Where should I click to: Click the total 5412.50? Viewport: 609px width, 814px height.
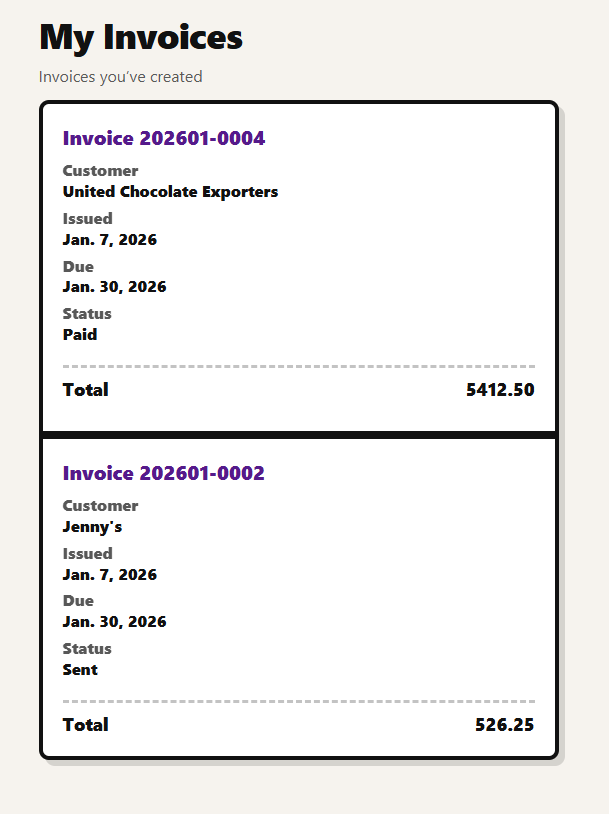tap(500, 390)
